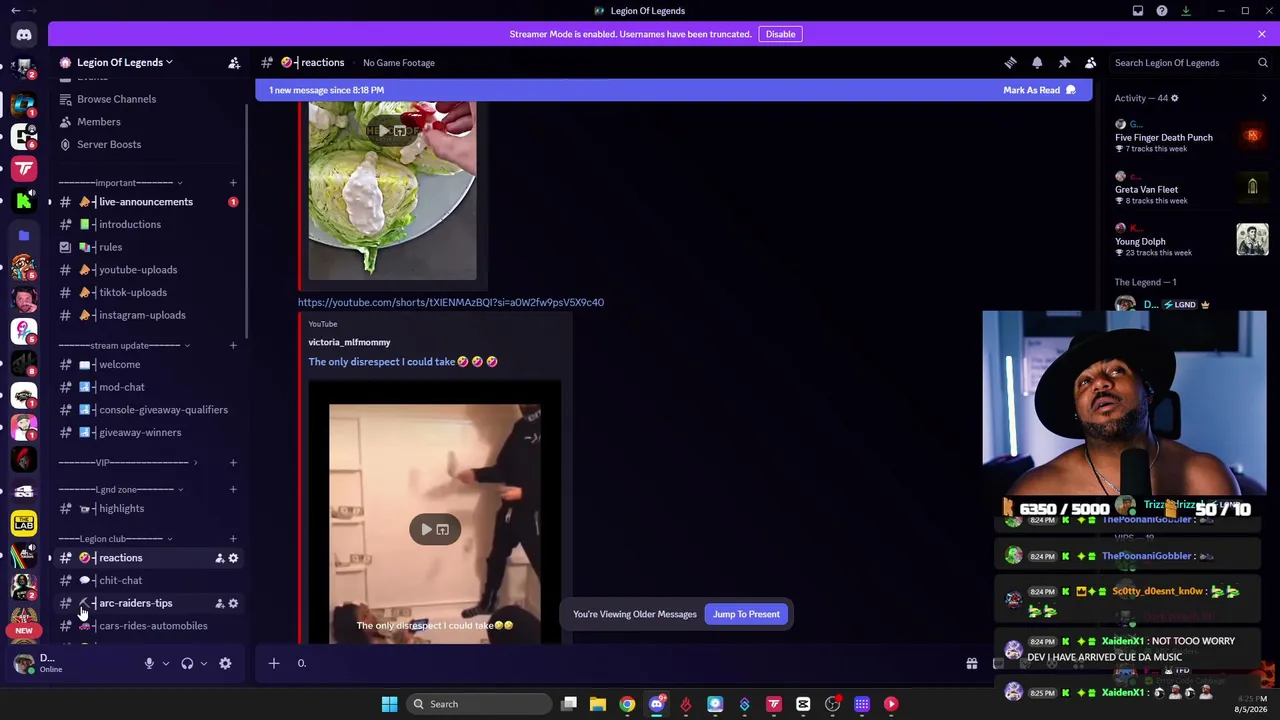Show pinned messages pin icon
Screen dimensions: 1280x720
1064,63
